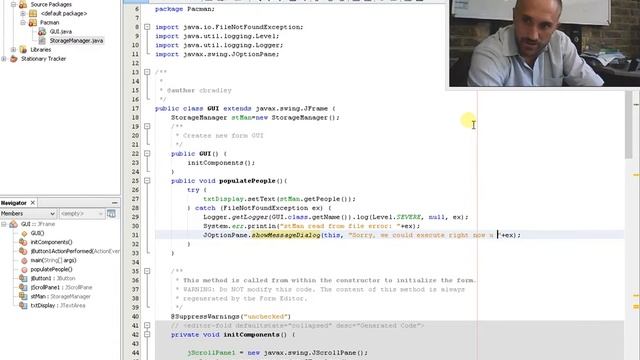
Task: Close the Navigator panel
Action: (33, 202)
